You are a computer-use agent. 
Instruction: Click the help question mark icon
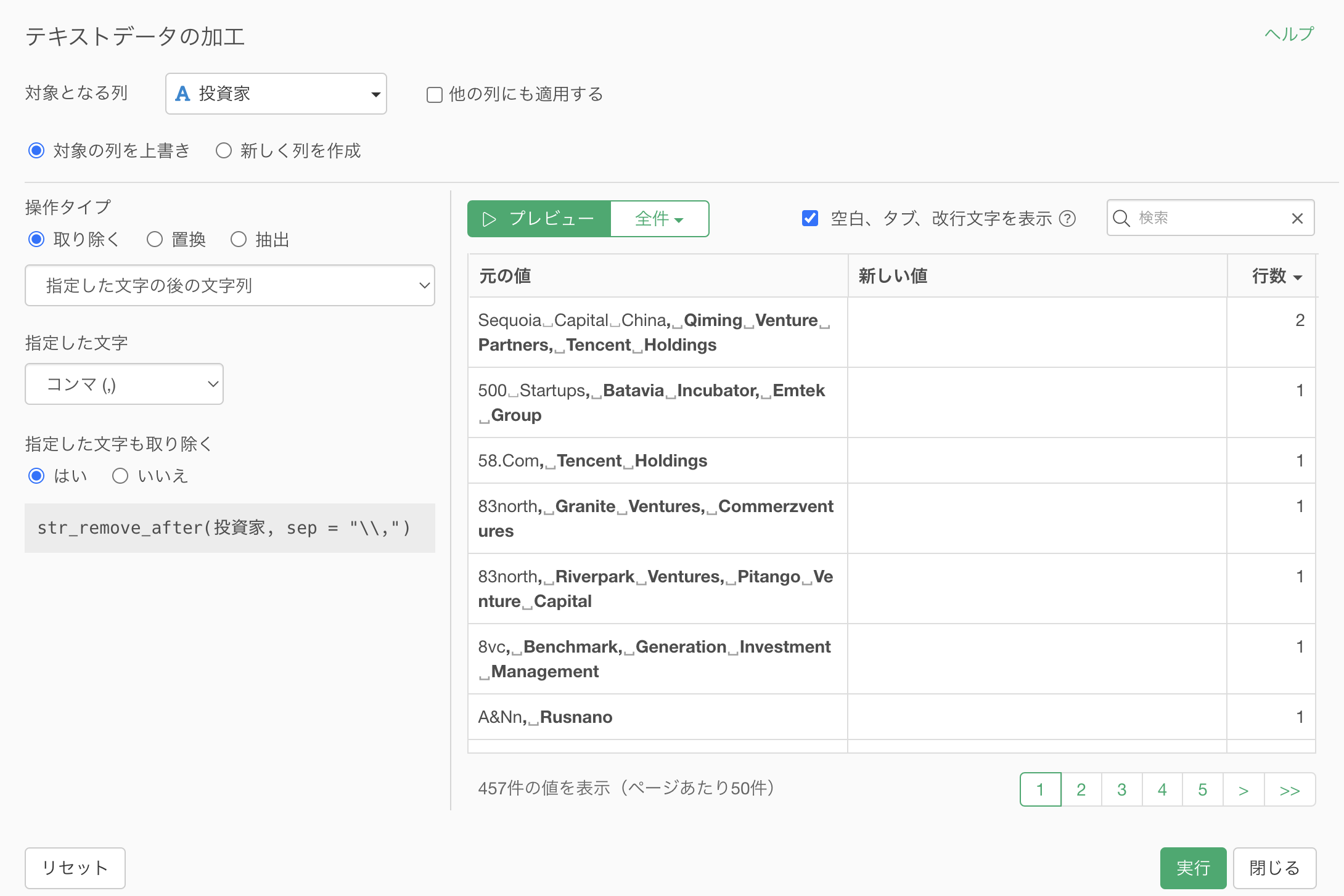pos(1067,219)
